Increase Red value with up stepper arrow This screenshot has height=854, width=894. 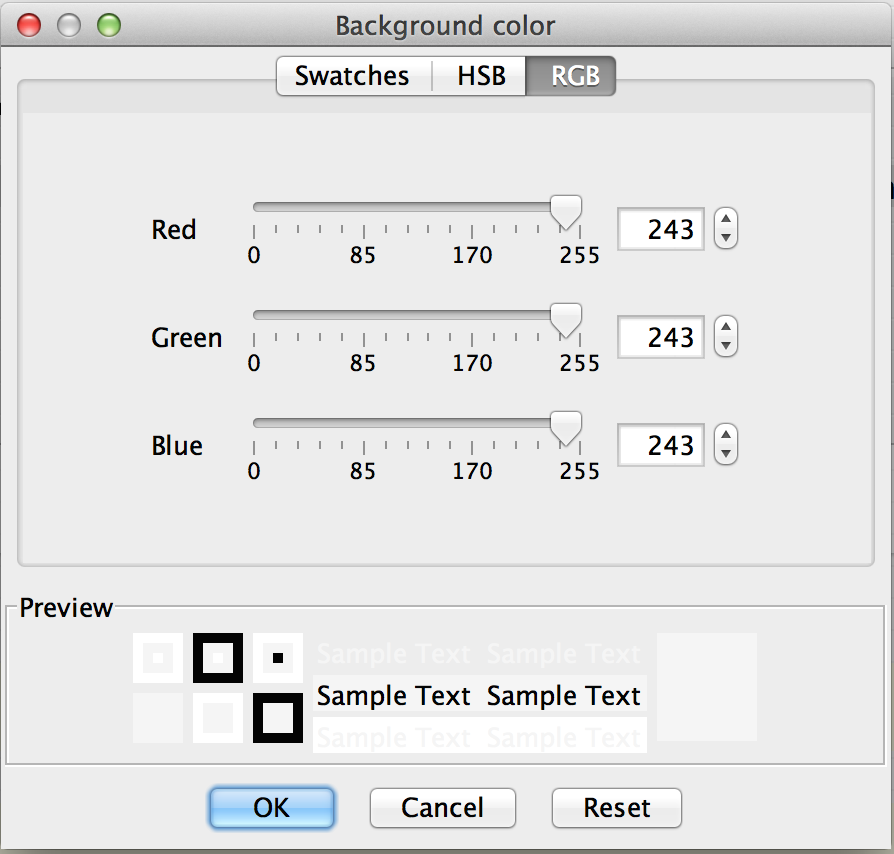[727, 220]
